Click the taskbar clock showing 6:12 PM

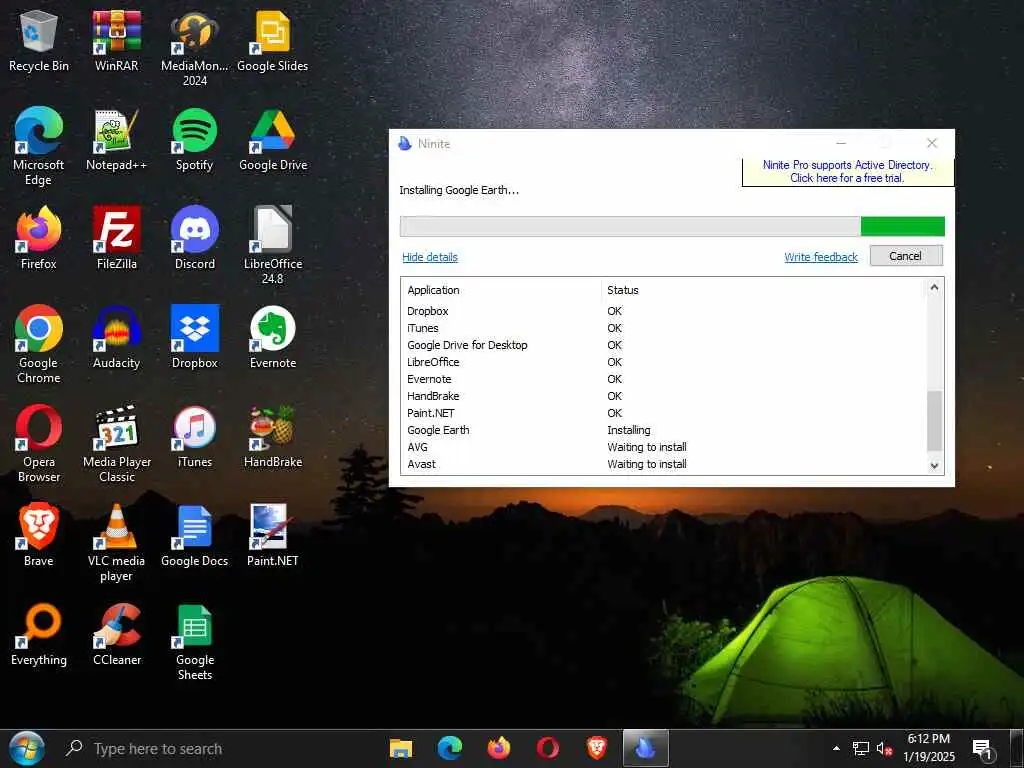click(x=929, y=748)
